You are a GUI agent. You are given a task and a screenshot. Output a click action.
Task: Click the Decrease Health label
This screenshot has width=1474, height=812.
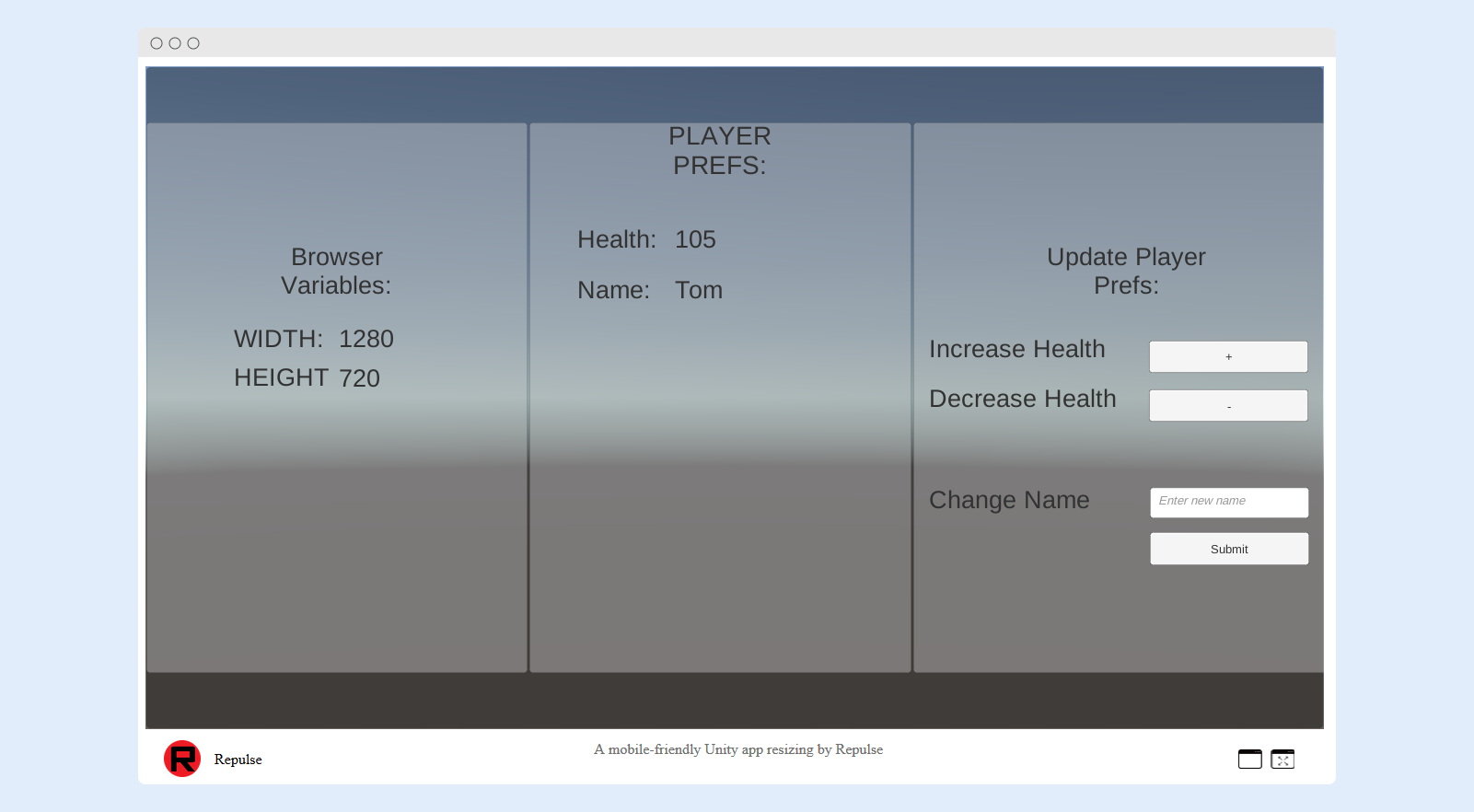pyautogui.click(x=1023, y=399)
